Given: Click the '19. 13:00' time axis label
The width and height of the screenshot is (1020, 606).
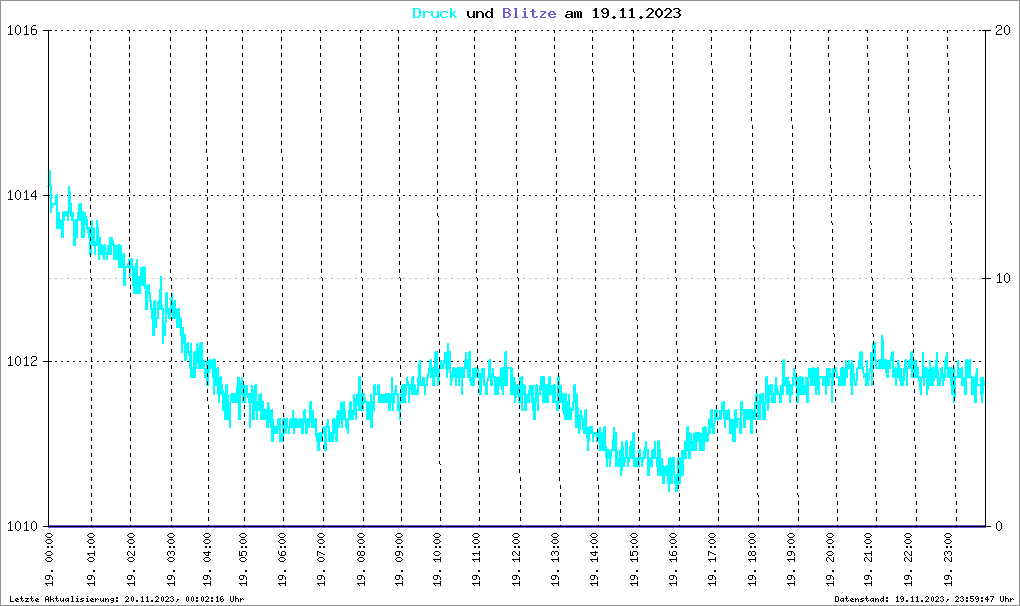Looking at the screenshot, I should pyautogui.click(x=556, y=560).
